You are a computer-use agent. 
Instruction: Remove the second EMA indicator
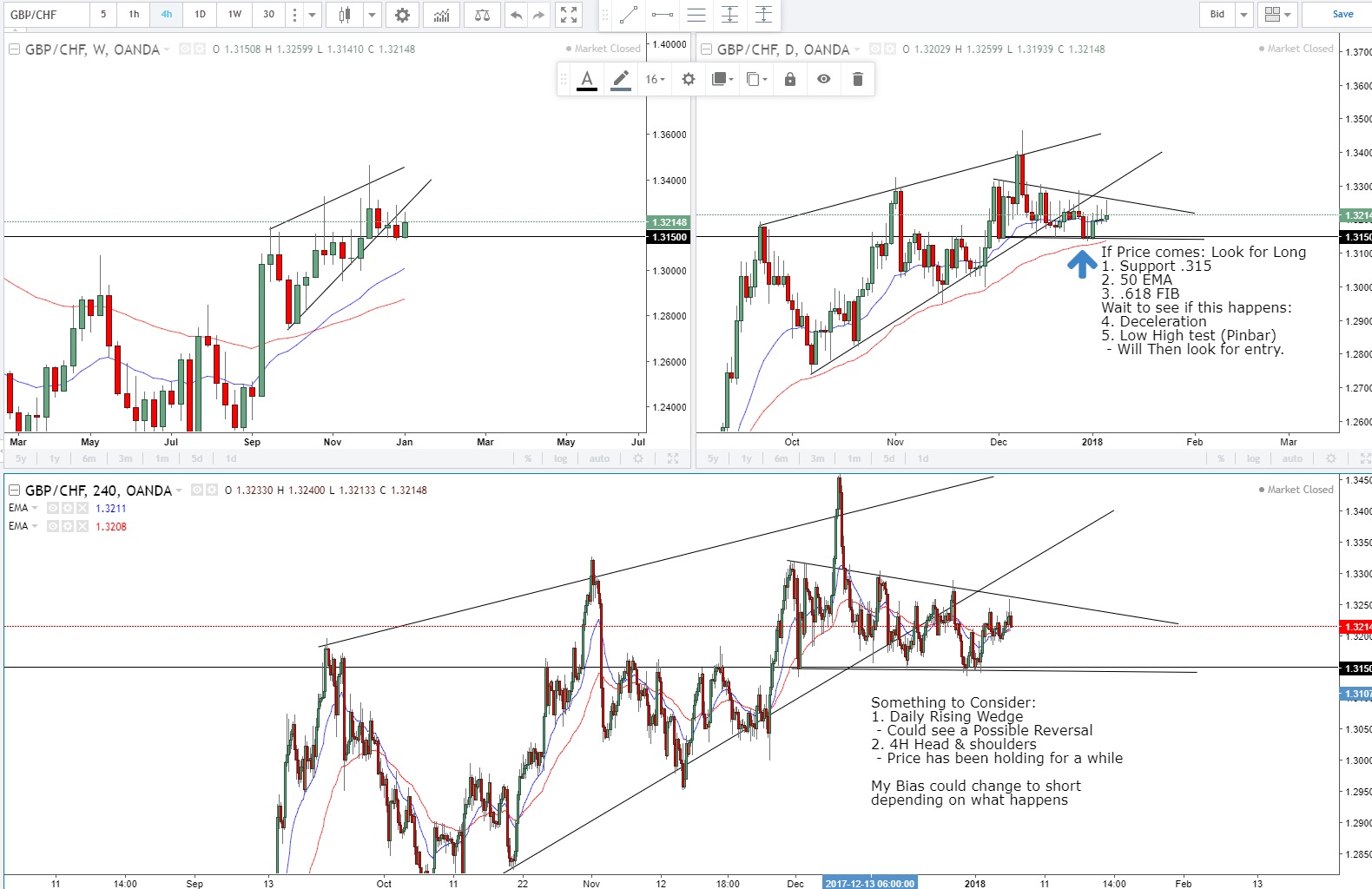(x=82, y=526)
